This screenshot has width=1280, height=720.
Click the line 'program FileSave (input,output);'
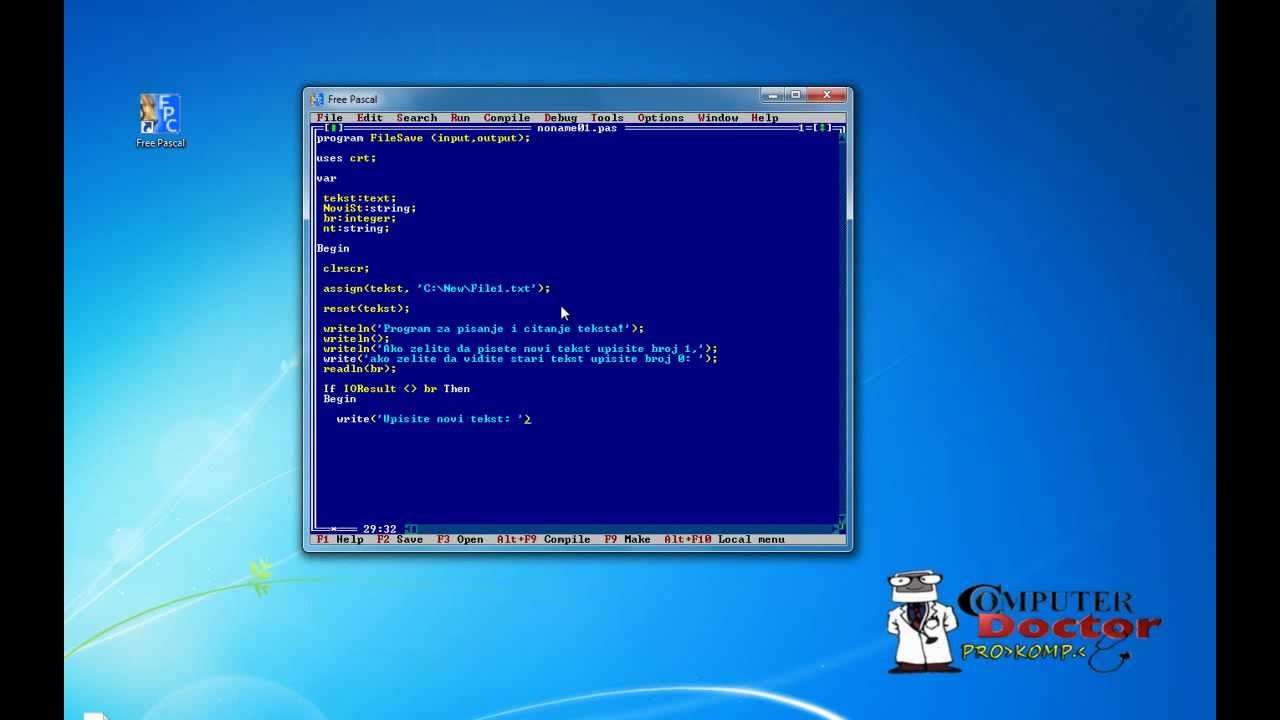tap(423, 138)
